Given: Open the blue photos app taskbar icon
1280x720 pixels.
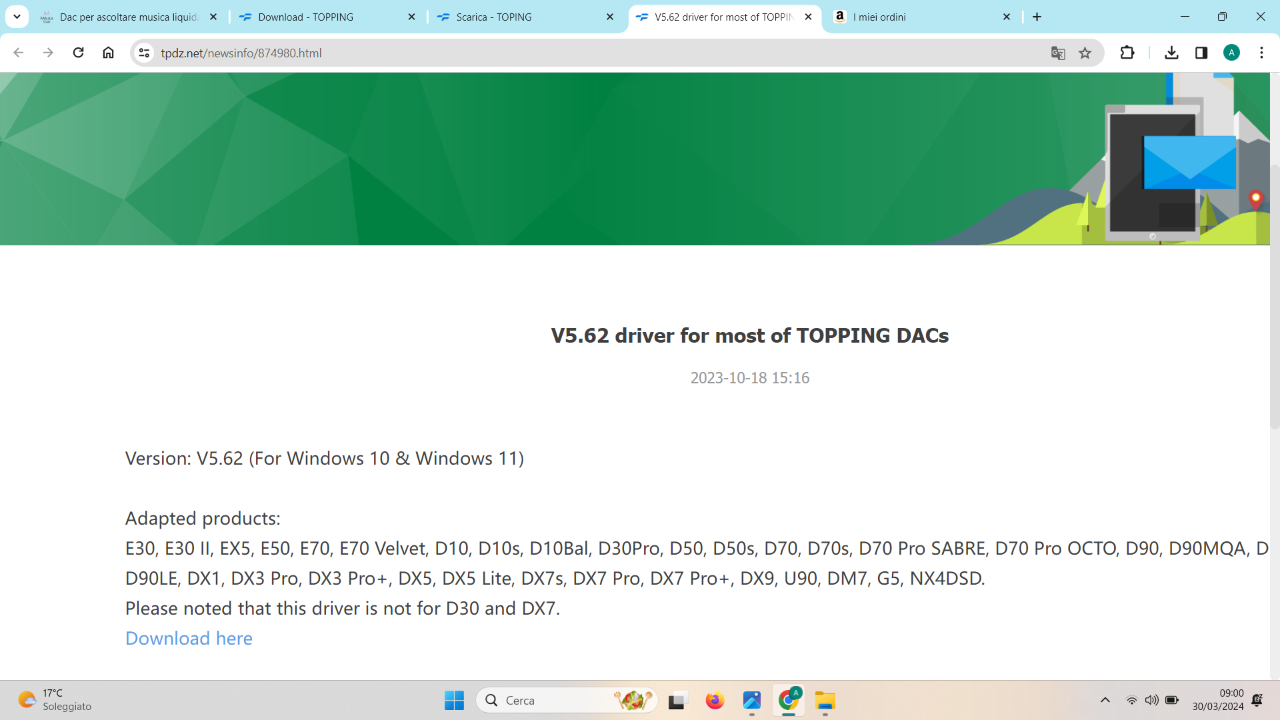Looking at the screenshot, I should click(752, 700).
